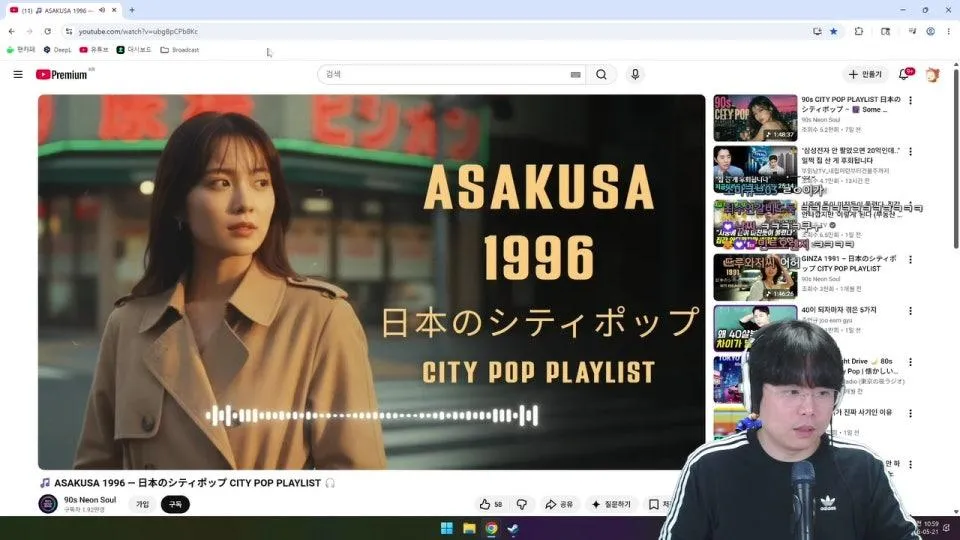960x540 pixels.
Task: Open GINZA 1991 video thumbnail
Action: tap(756, 277)
